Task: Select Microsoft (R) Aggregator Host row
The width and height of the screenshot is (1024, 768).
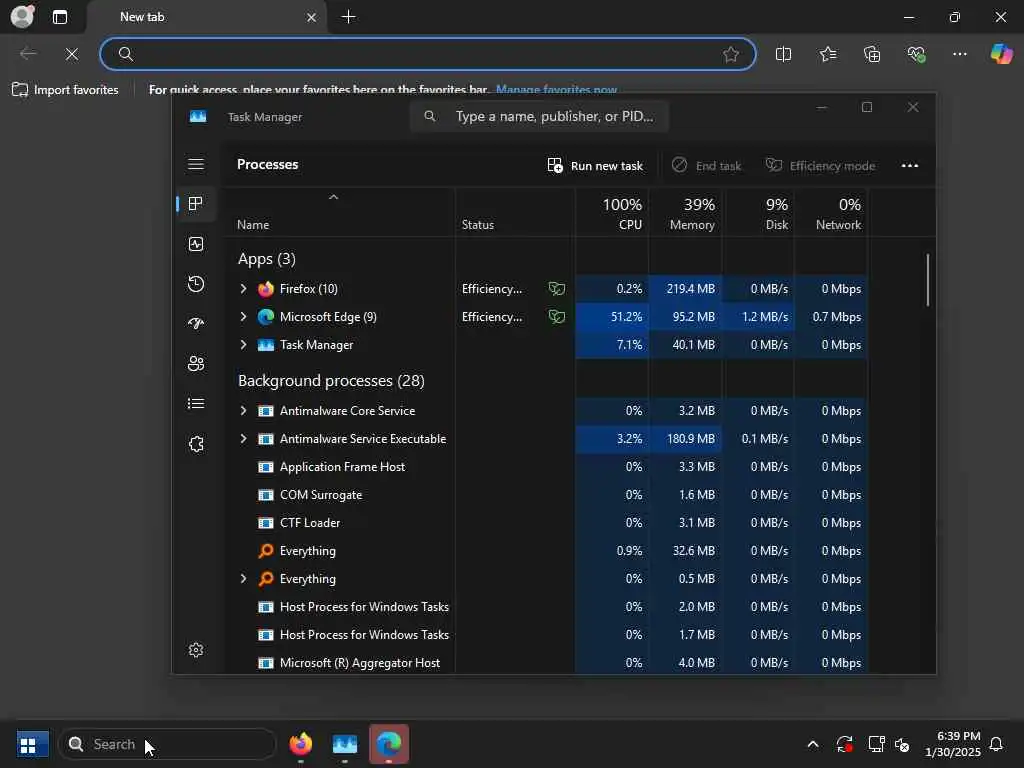Action: [x=547, y=663]
